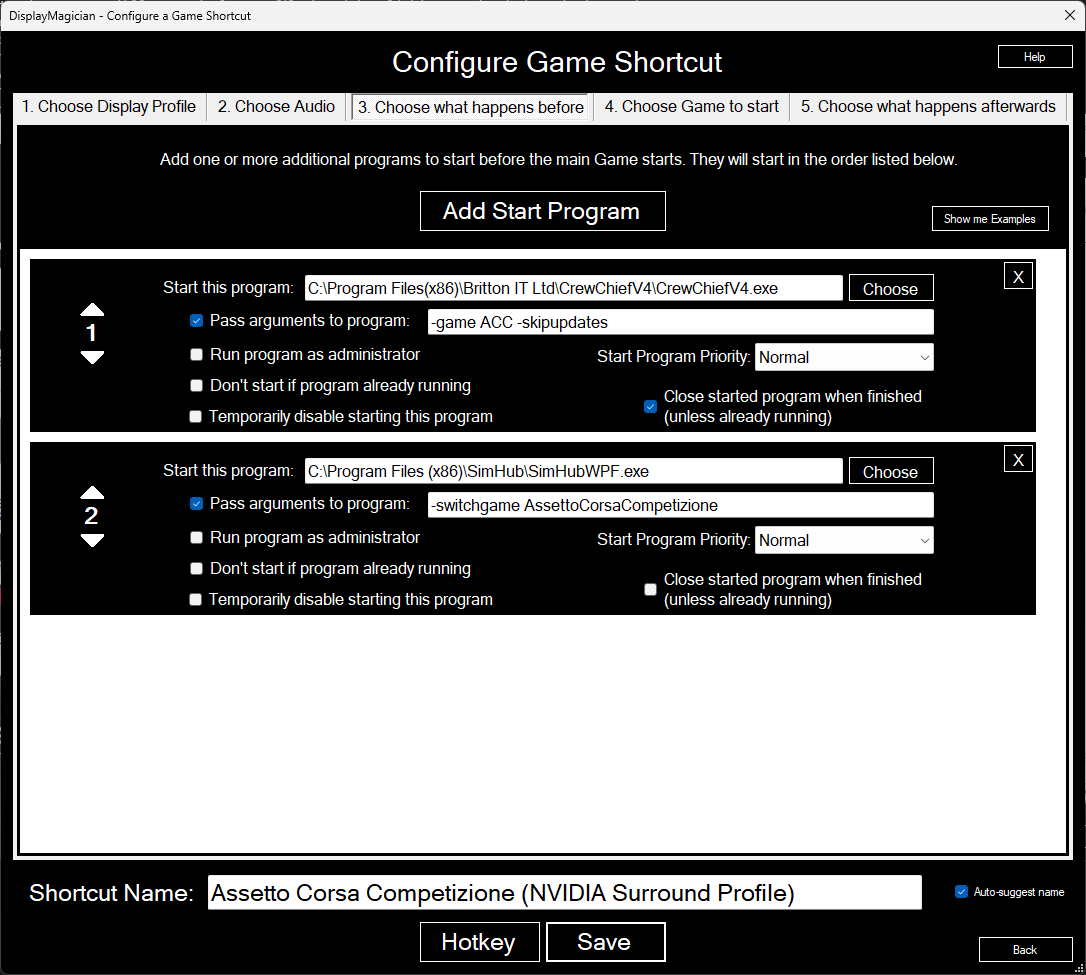Enable Don't start if running for SimHub
Screen dimensions: 1086x975
coord(197,569)
